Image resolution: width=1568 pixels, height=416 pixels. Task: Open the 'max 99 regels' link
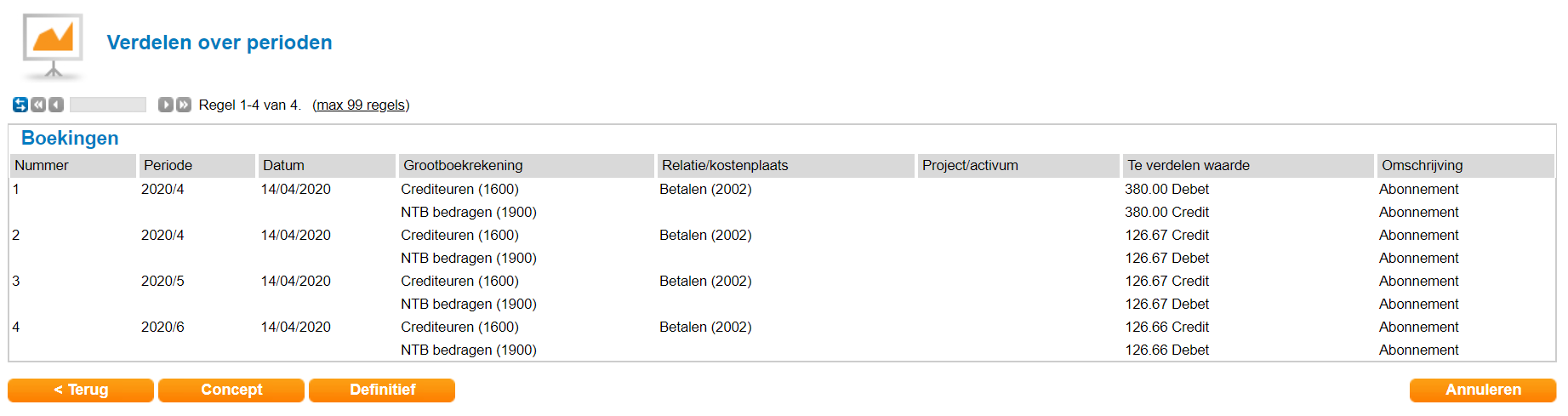pyautogui.click(x=361, y=105)
